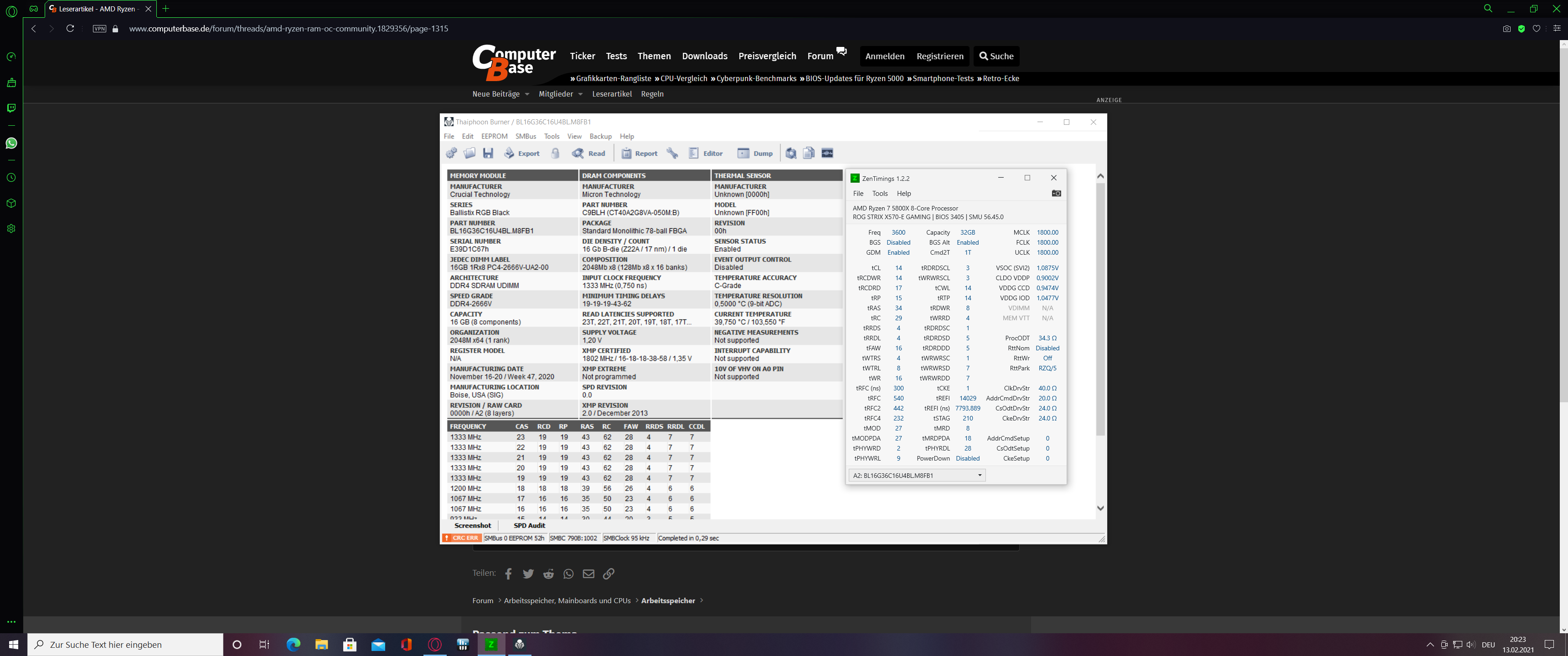Viewport: 1568px width, 656px height.
Task: Open the Downloads navigation item
Action: tap(704, 56)
